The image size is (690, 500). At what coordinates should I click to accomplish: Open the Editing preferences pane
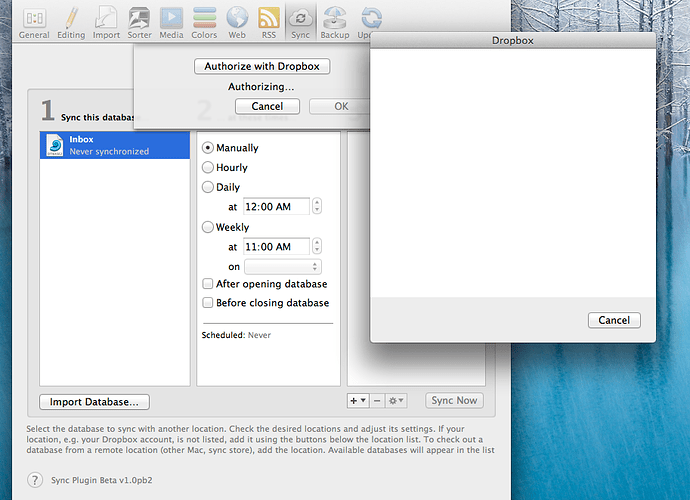pyautogui.click(x=71, y=23)
